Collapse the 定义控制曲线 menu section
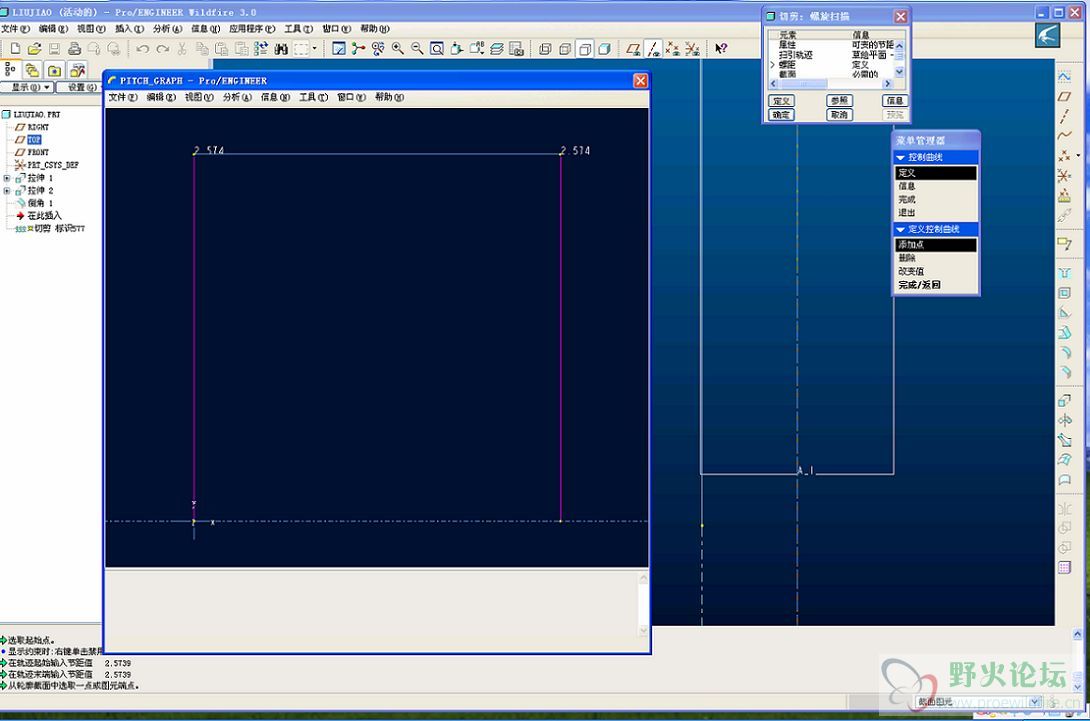The height and width of the screenshot is (721, 1090). (901, 229)
